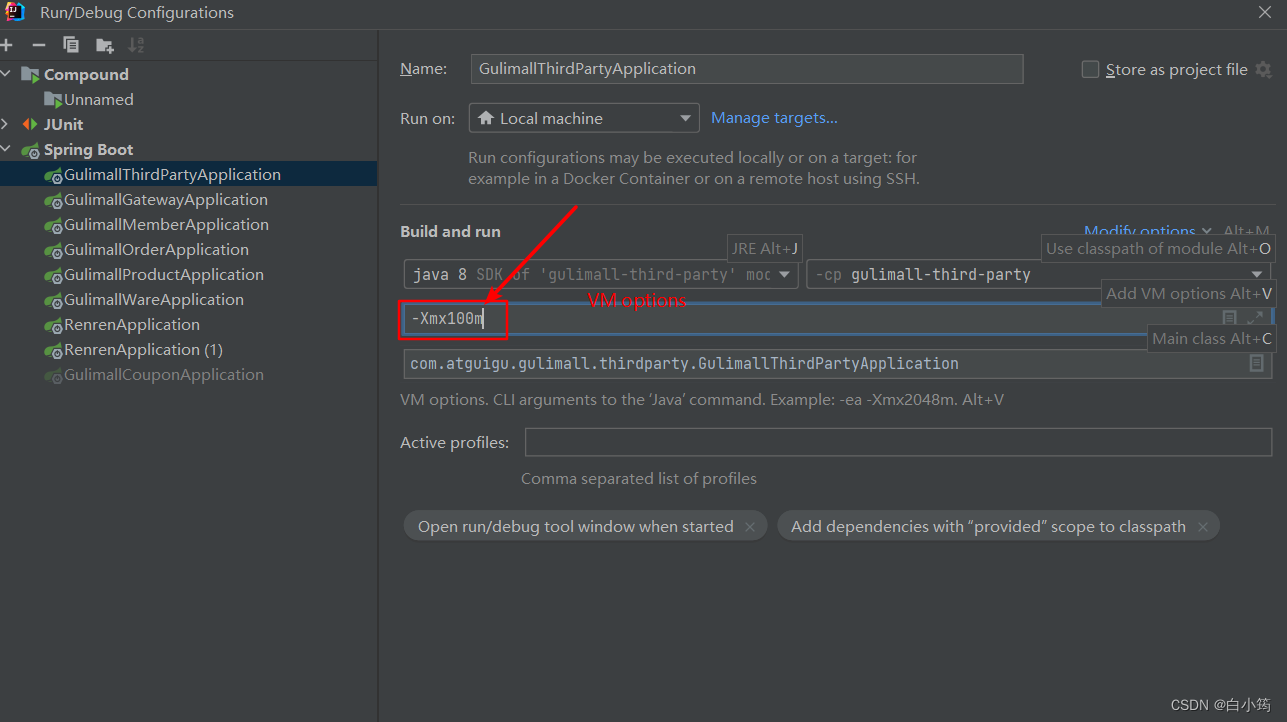Open the java 8 SDK dropdown

coord(600,274)
